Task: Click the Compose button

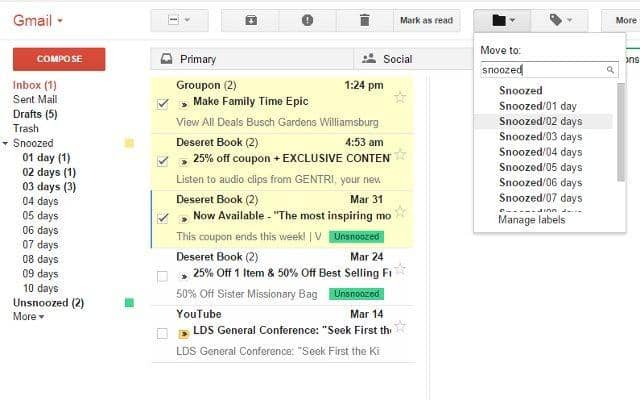Action: pos(59,59)
